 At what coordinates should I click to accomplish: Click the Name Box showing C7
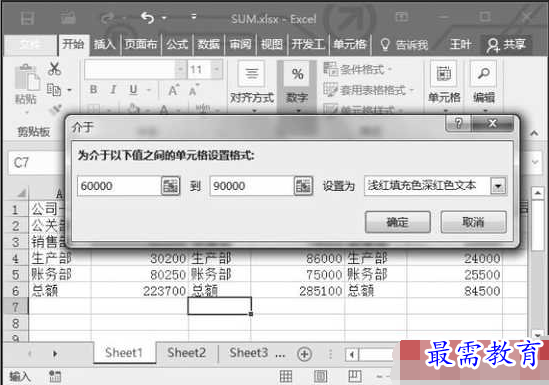tap(35, 163)
